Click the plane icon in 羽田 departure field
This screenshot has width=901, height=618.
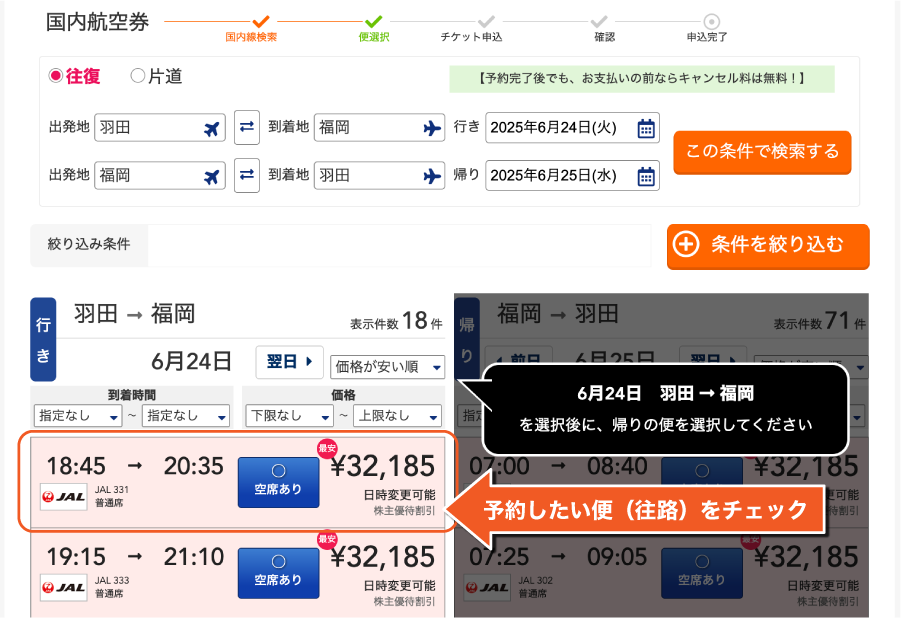pyautogui.click(x=211, y=128)
